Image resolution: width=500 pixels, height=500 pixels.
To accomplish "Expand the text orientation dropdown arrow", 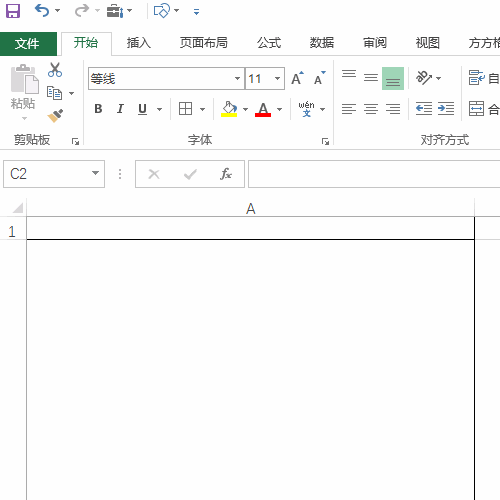I will (x=439, y=79).
